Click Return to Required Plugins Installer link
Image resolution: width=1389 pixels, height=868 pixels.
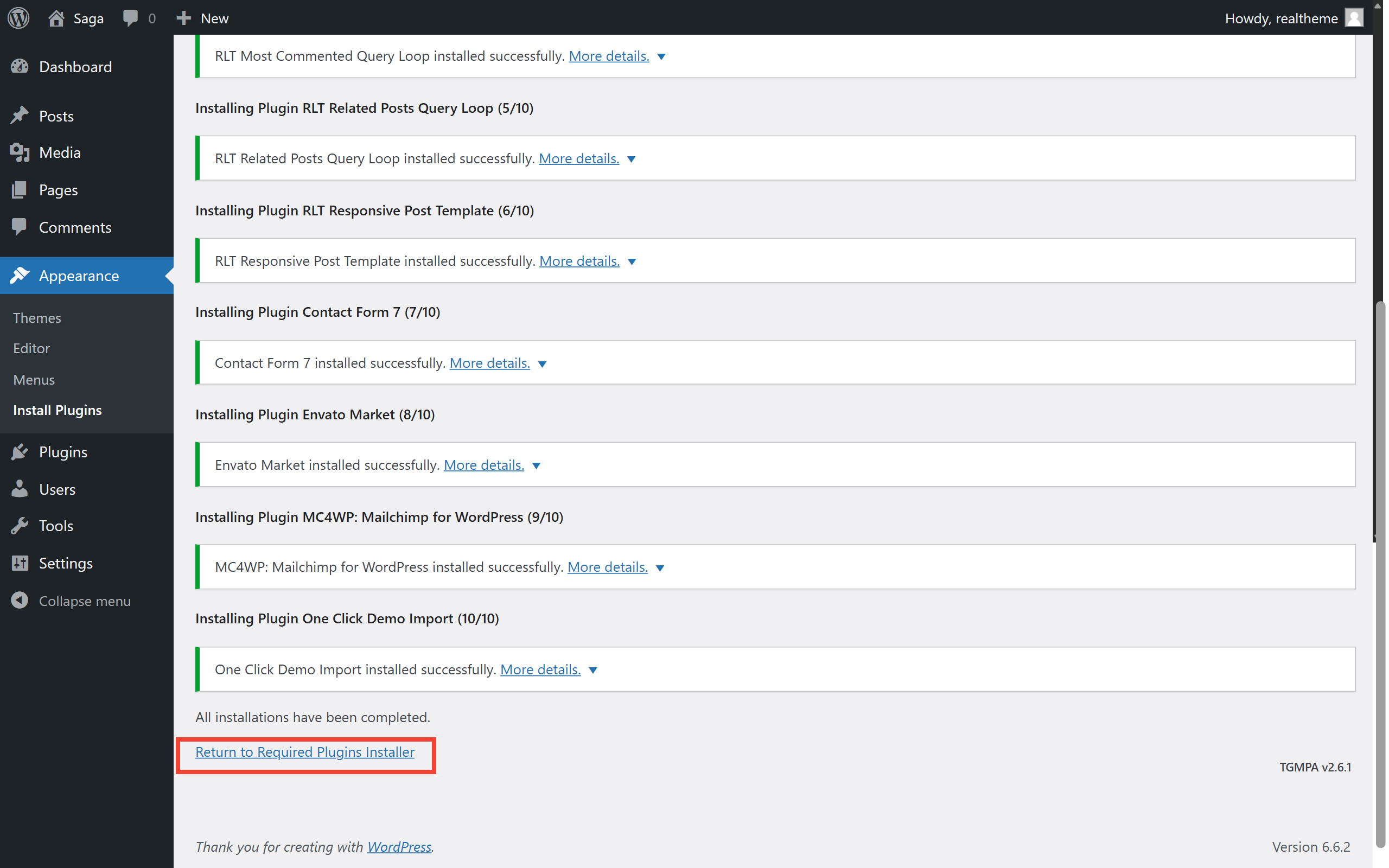[304, 751]
